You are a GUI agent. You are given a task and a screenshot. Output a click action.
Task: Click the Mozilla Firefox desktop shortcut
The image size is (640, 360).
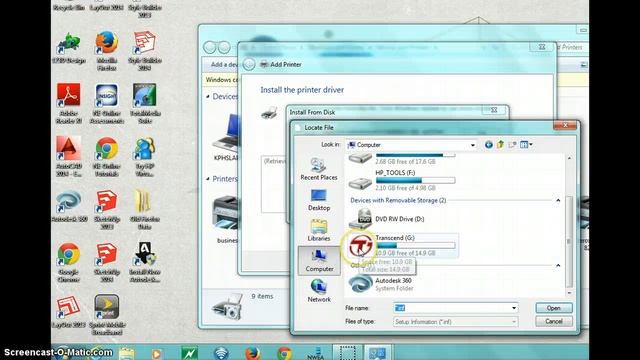[x=107, y=50]
